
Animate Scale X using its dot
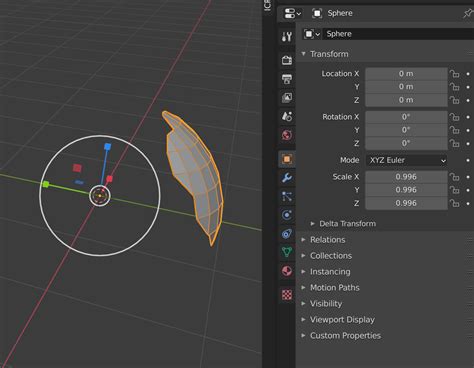click(468, 177)
